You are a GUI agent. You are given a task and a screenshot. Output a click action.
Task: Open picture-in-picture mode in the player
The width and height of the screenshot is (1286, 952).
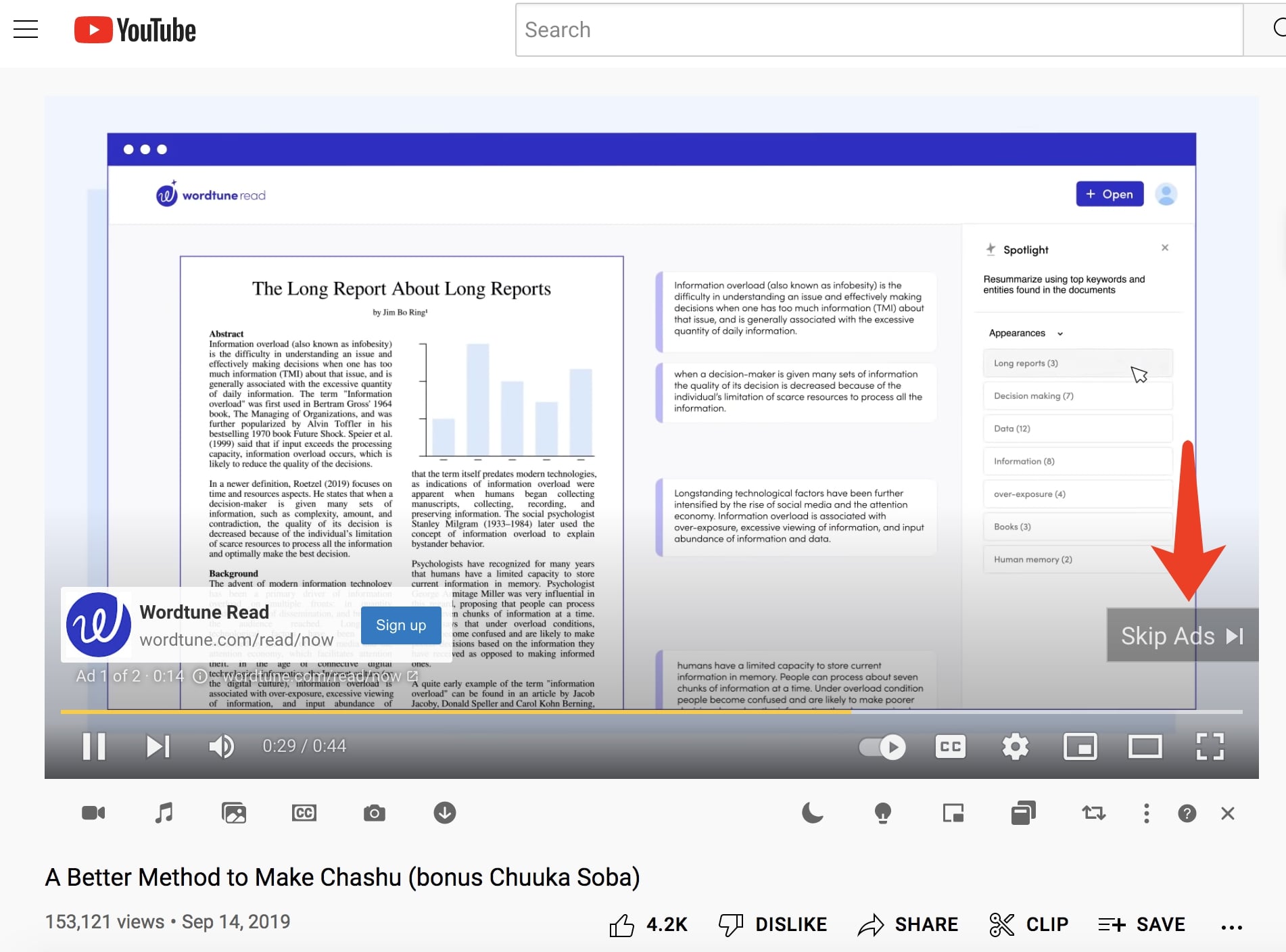tap(1080, 746)
